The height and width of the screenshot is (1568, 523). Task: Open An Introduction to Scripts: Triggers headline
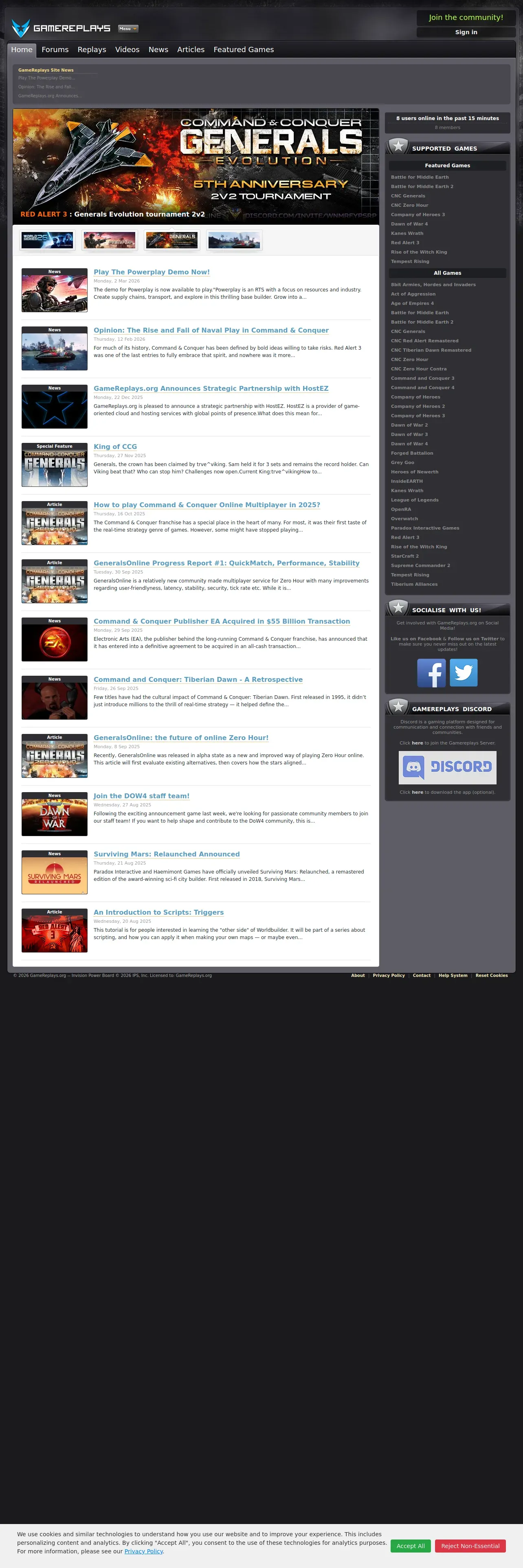pos(159,913)
